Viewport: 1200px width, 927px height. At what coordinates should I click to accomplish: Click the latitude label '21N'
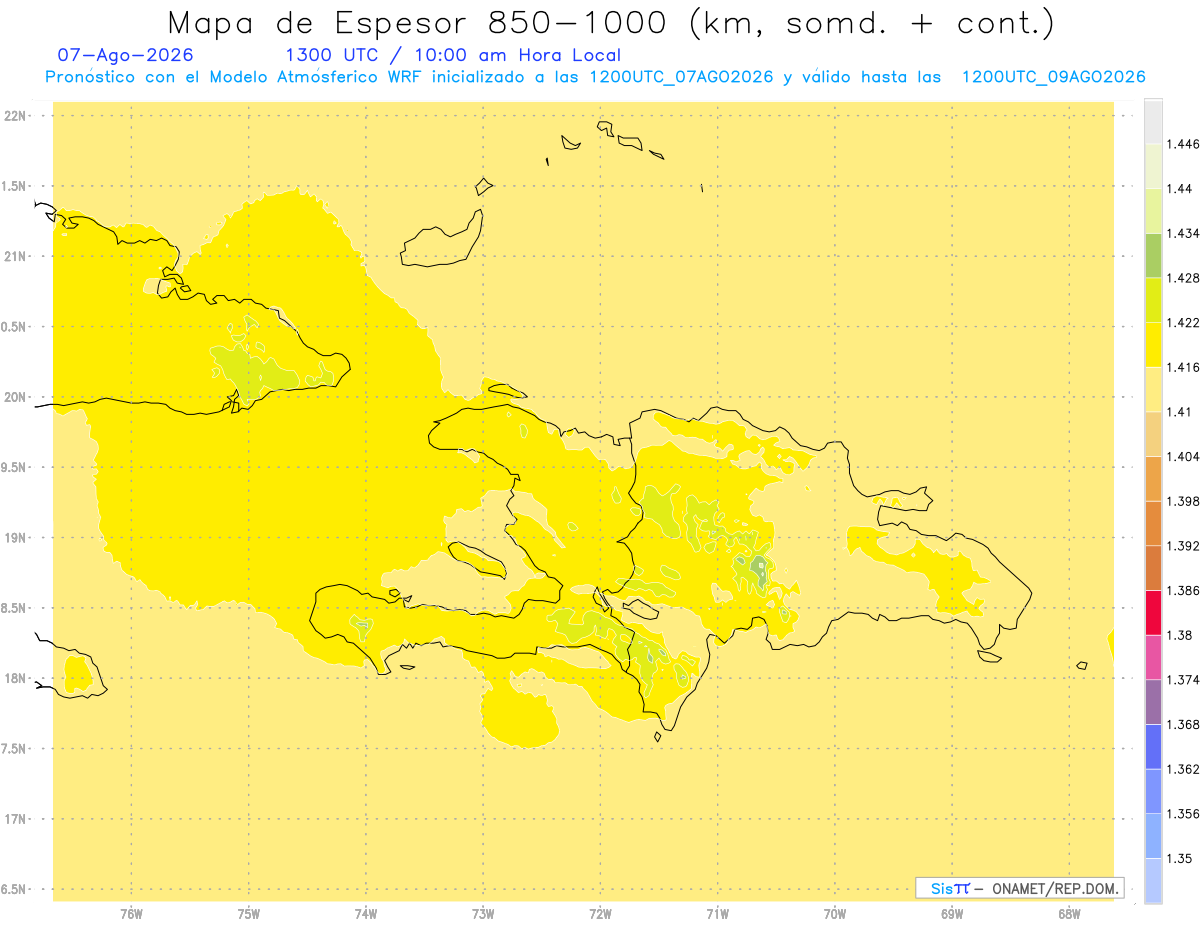16,257
